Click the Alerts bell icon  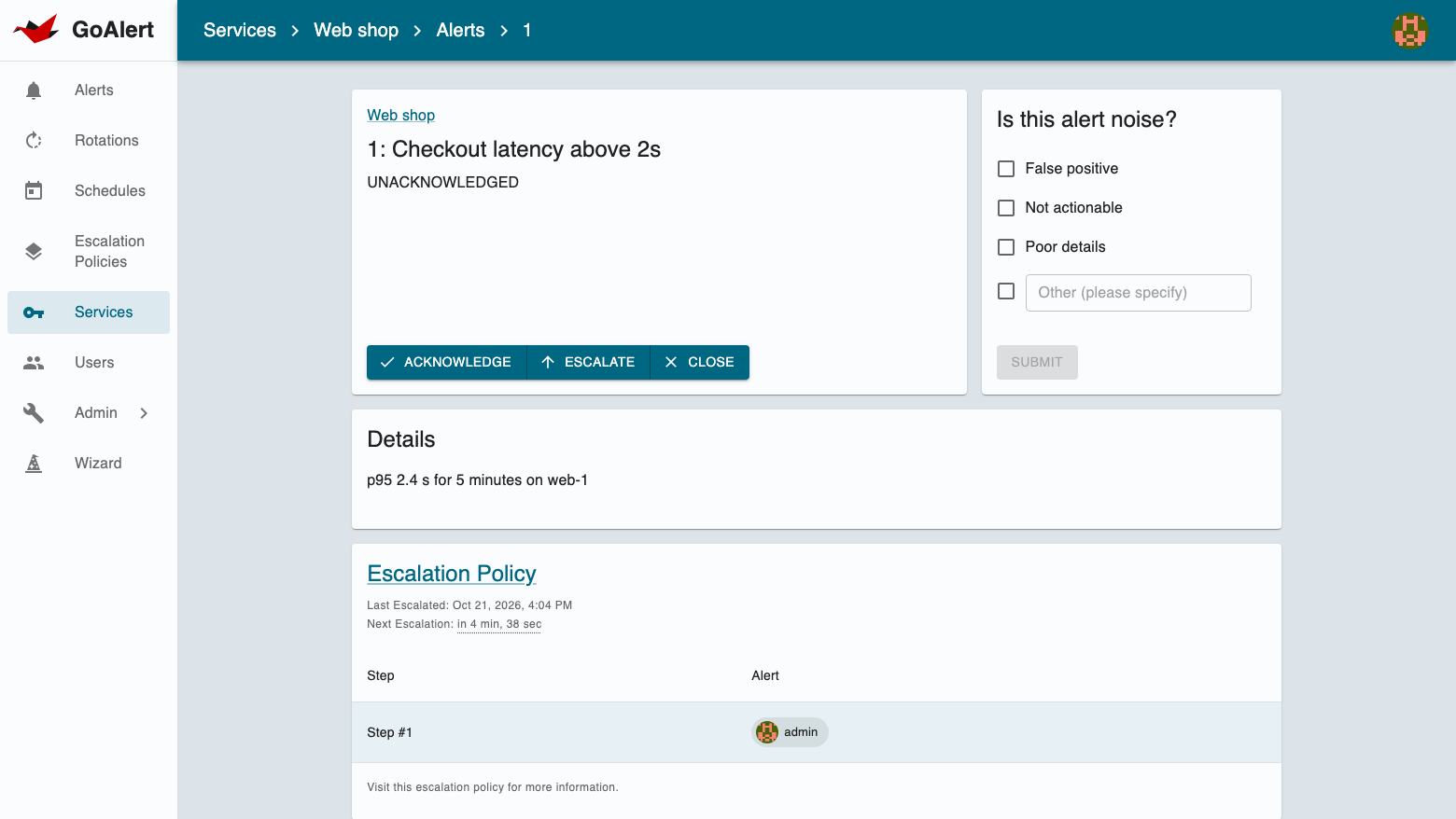[x=34, y=90]
